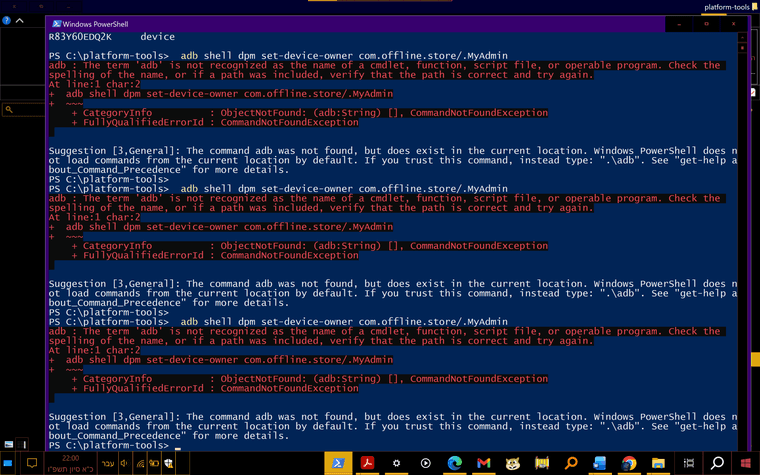This screenshot has height=475, width=760.
Task: Open Task View in the taskbar
Action: [x=688, y=463]
